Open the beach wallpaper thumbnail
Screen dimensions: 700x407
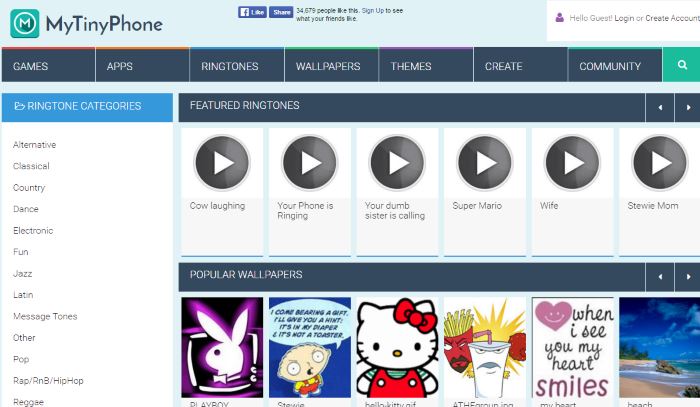(x=659, y=348)
